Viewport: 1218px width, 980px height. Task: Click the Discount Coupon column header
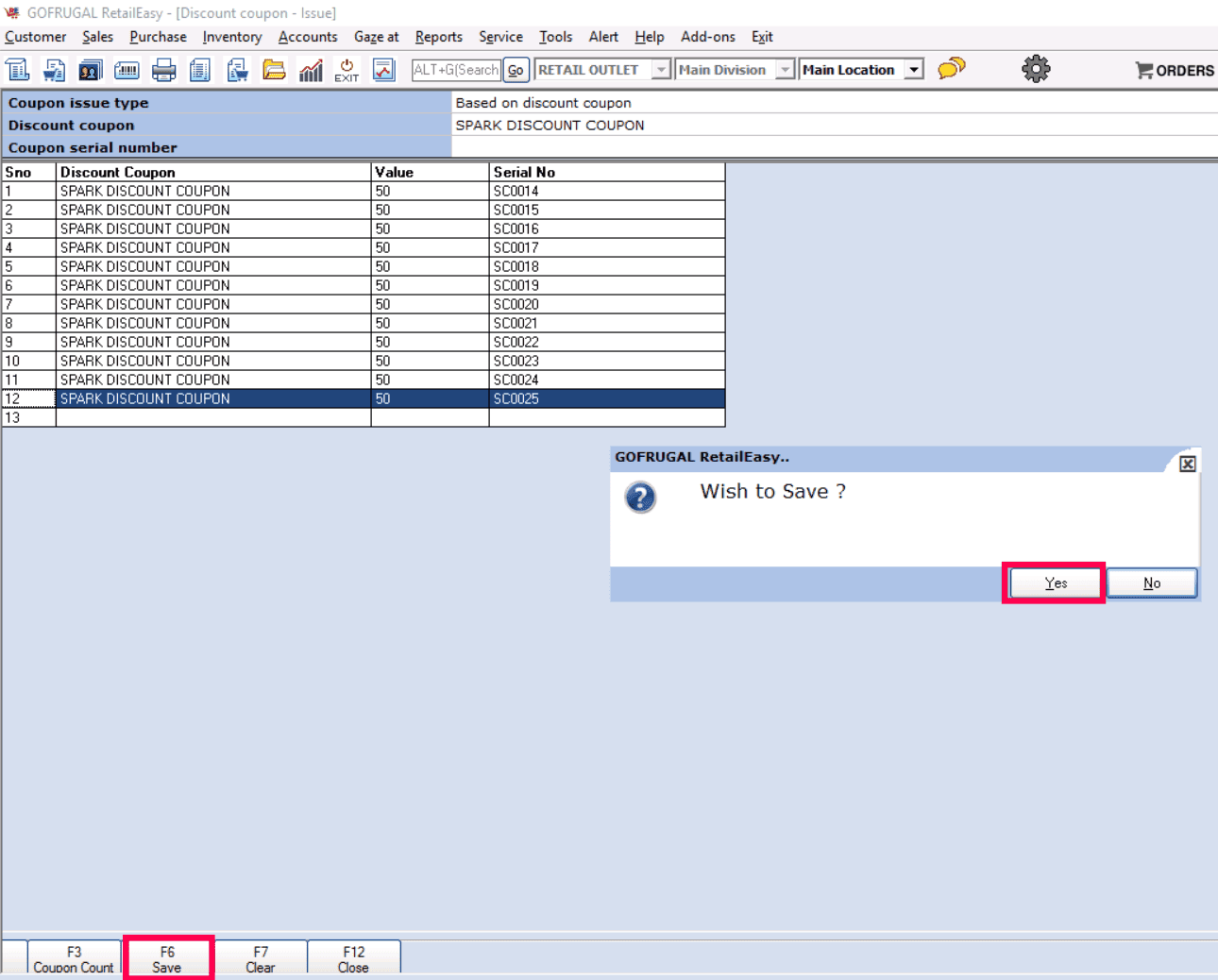click(x=213, y=172)
